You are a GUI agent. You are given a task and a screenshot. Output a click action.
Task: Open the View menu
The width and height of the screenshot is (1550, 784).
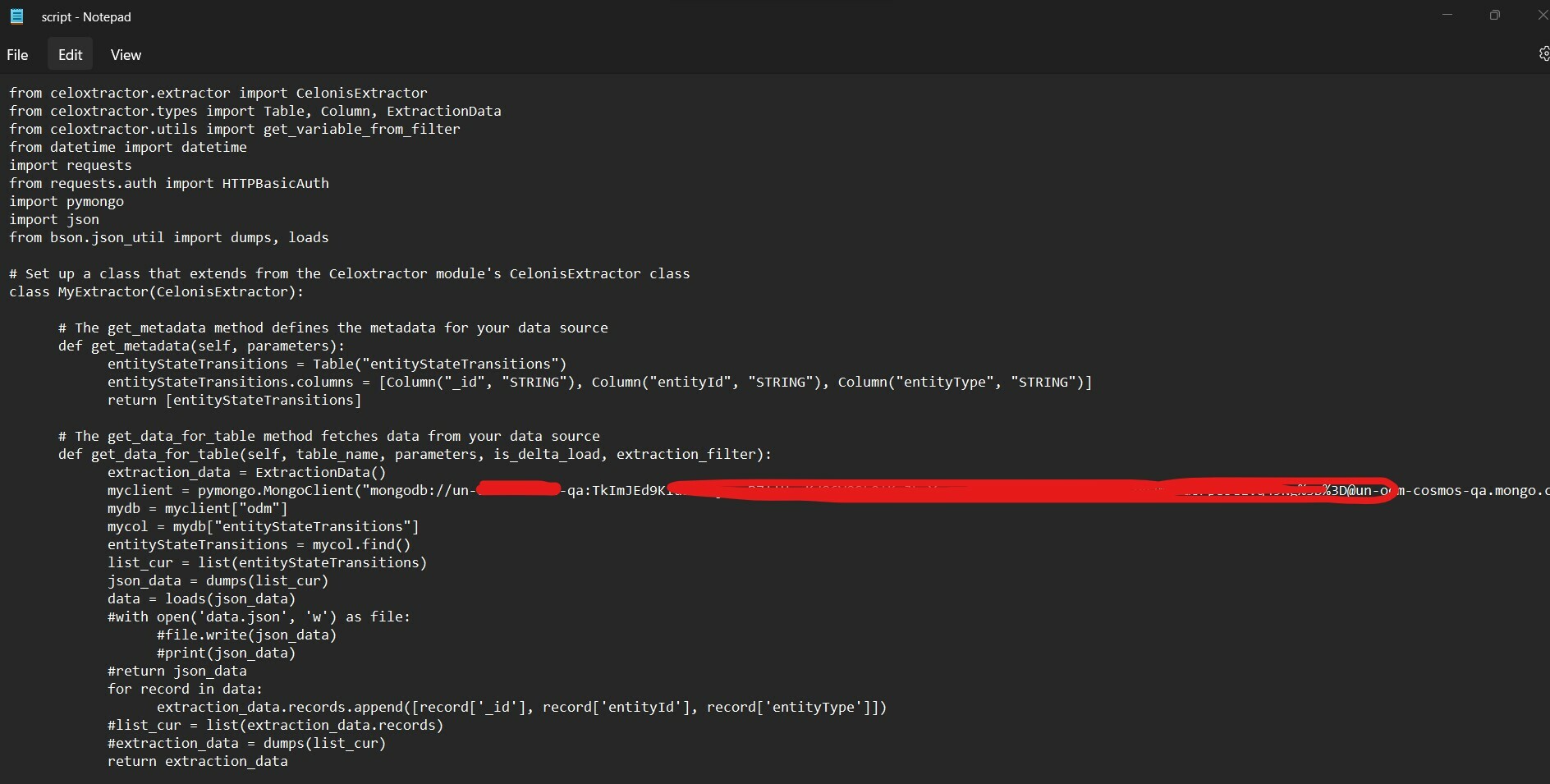126,55
